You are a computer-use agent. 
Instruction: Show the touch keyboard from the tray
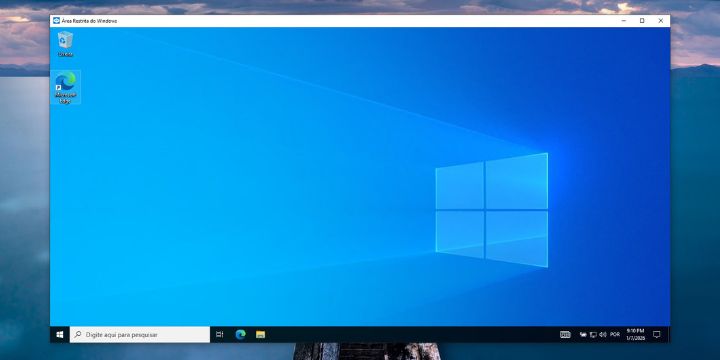point(565,335)
